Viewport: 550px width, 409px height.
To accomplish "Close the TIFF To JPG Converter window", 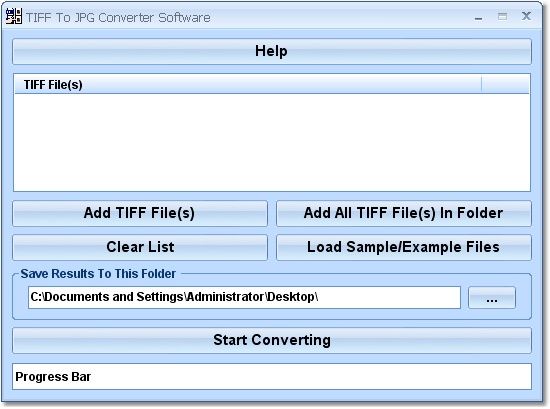I will coord(526,16).
